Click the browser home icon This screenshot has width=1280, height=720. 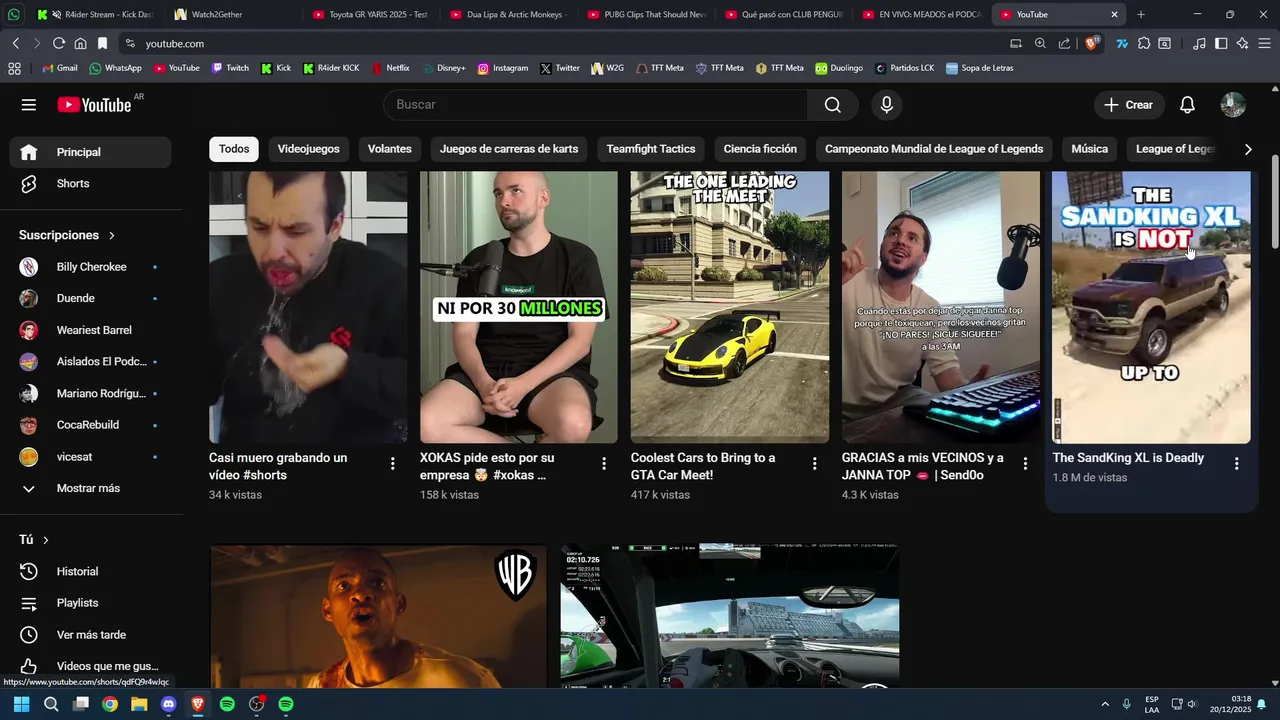click(81, 44)
